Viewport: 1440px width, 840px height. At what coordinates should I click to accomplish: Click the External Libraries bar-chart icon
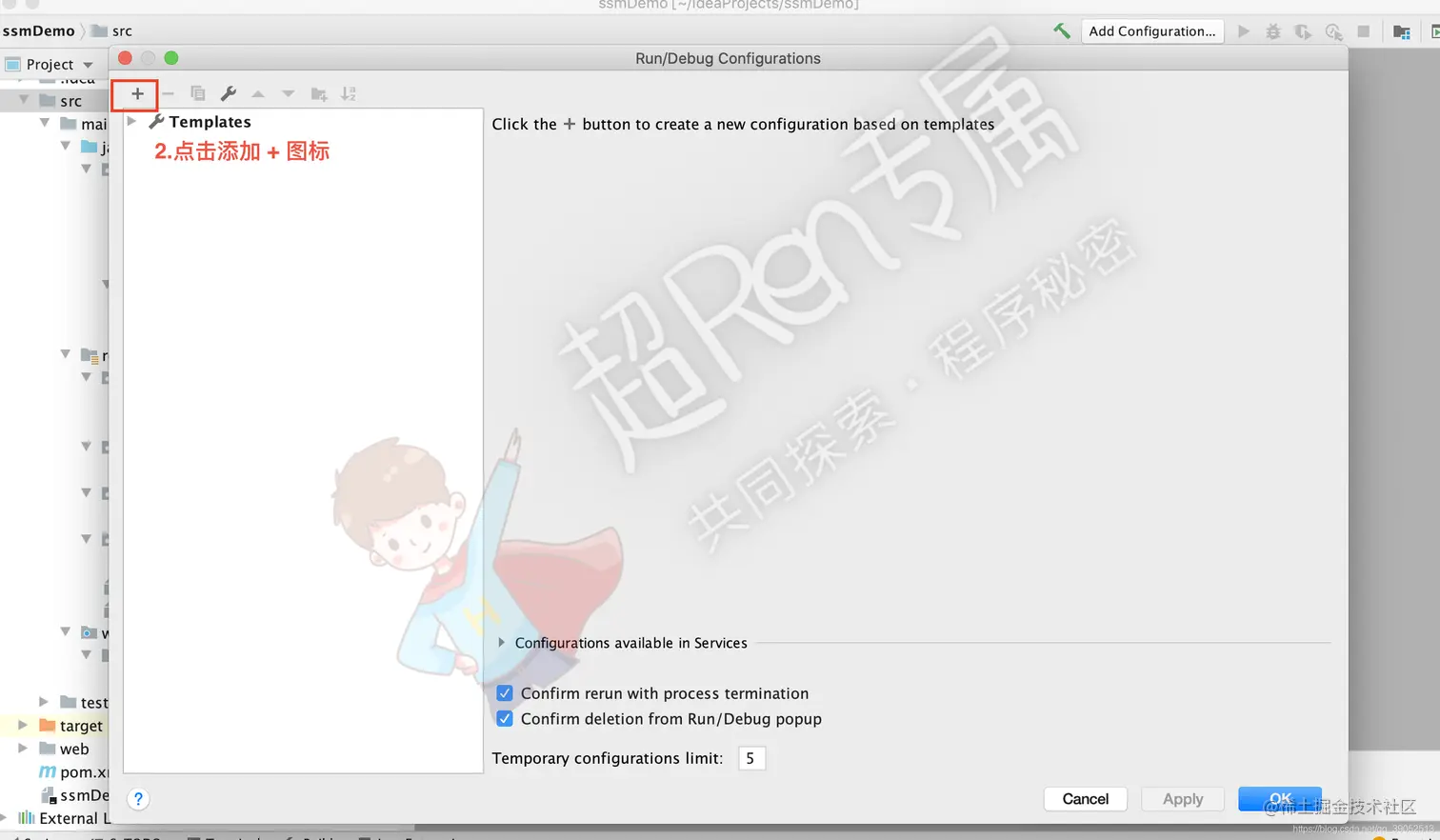(x=27, y=818)
